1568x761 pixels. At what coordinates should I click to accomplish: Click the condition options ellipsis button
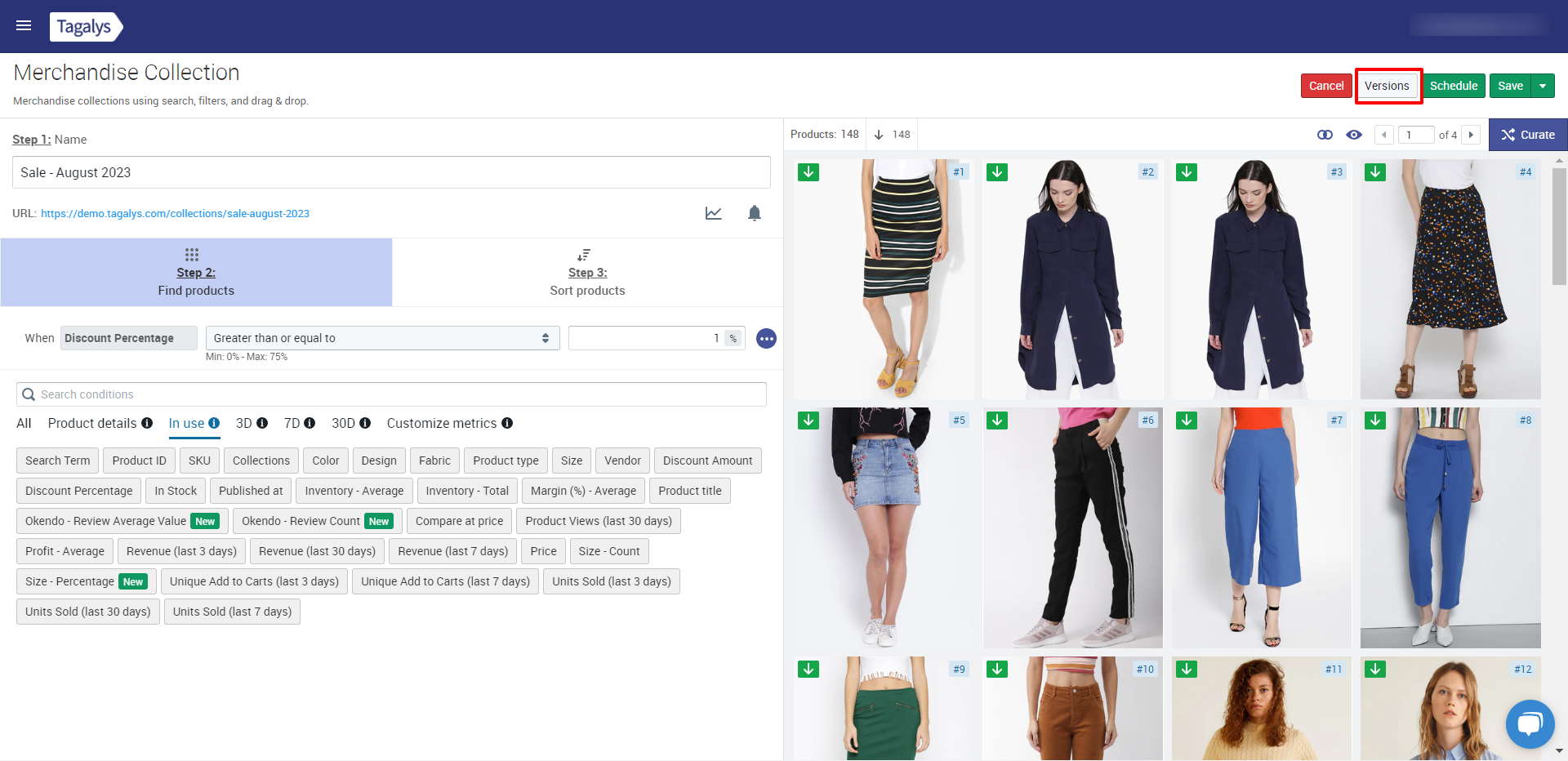coord(766,338)
